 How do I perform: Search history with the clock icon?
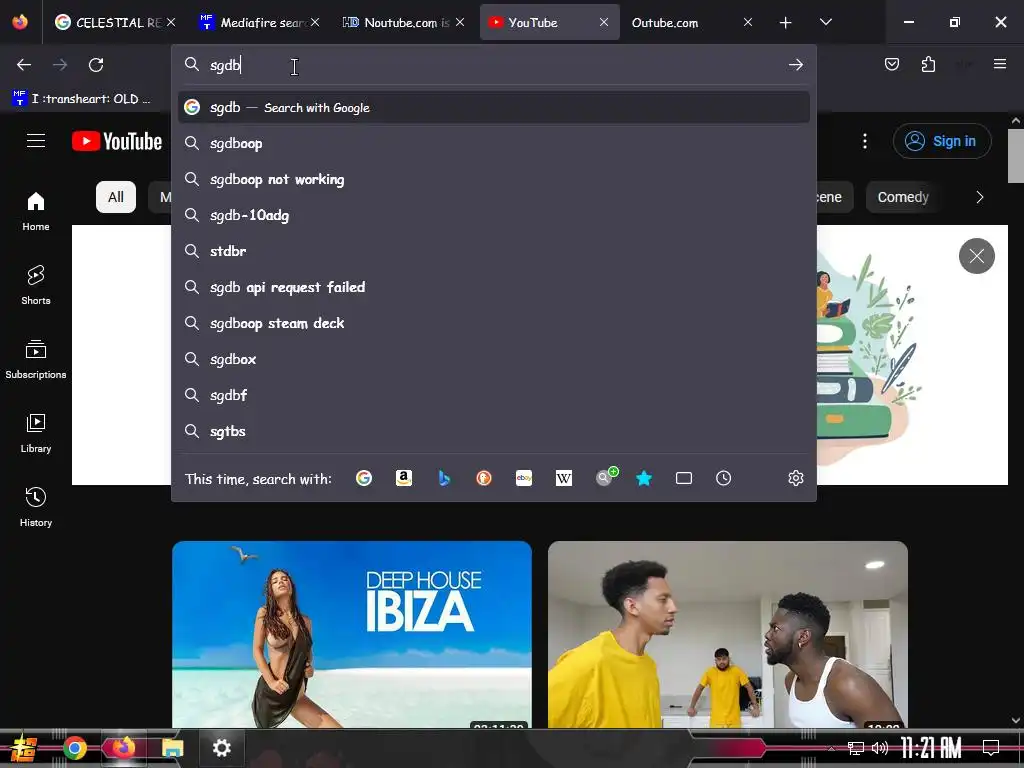click(724, 478)
